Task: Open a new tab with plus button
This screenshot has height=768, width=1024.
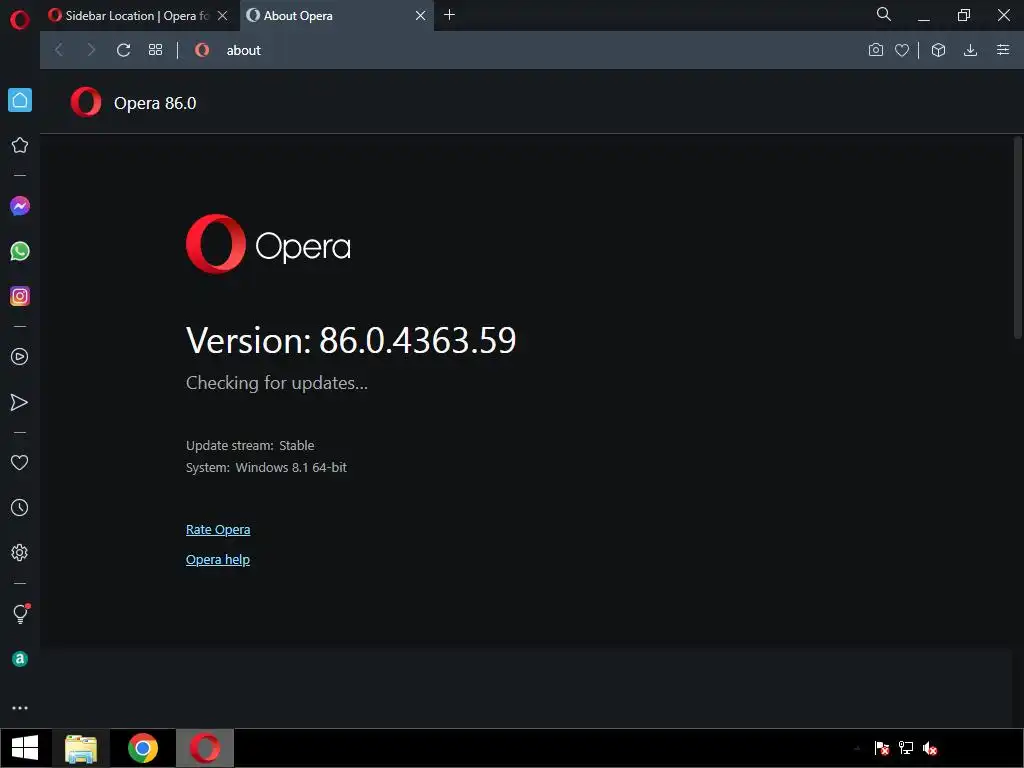Action: [449, 15]
